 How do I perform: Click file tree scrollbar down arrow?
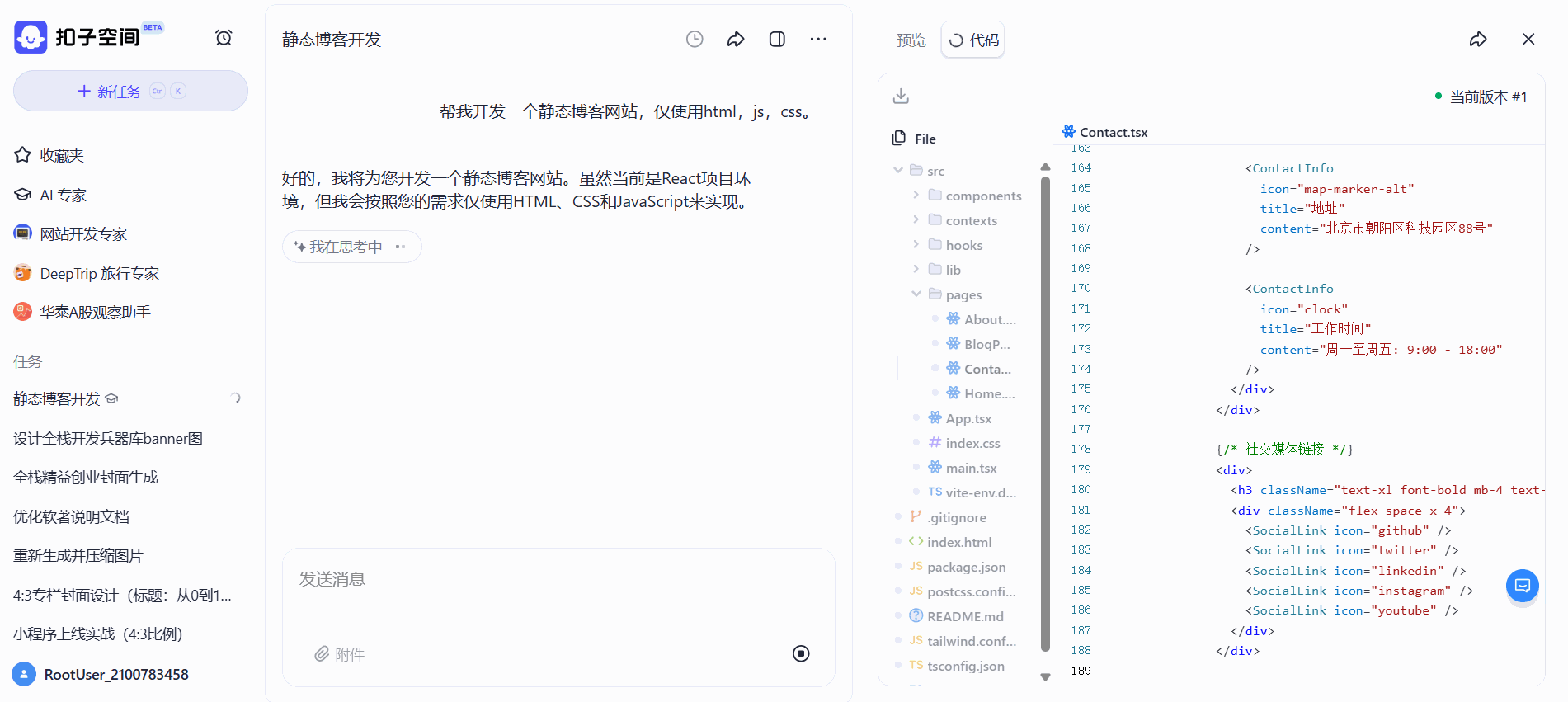point(1046,677)
